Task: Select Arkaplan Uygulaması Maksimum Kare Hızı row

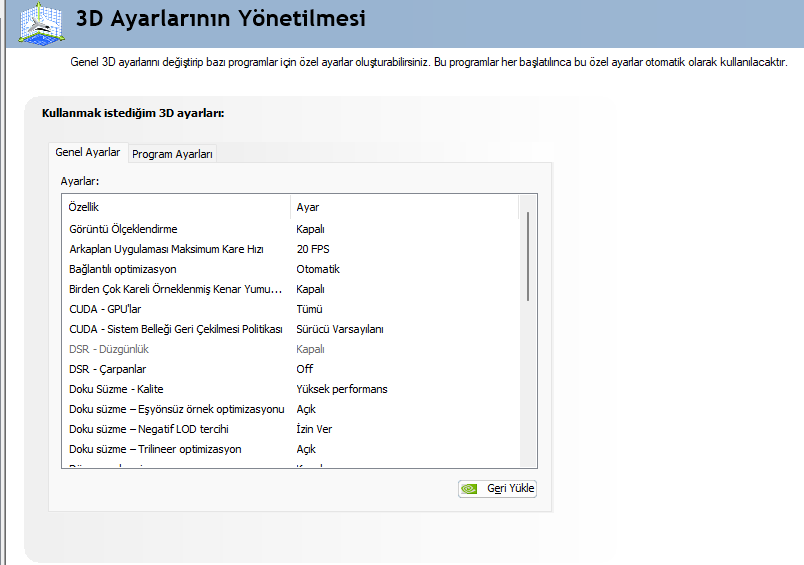Action: click(290, 249)
